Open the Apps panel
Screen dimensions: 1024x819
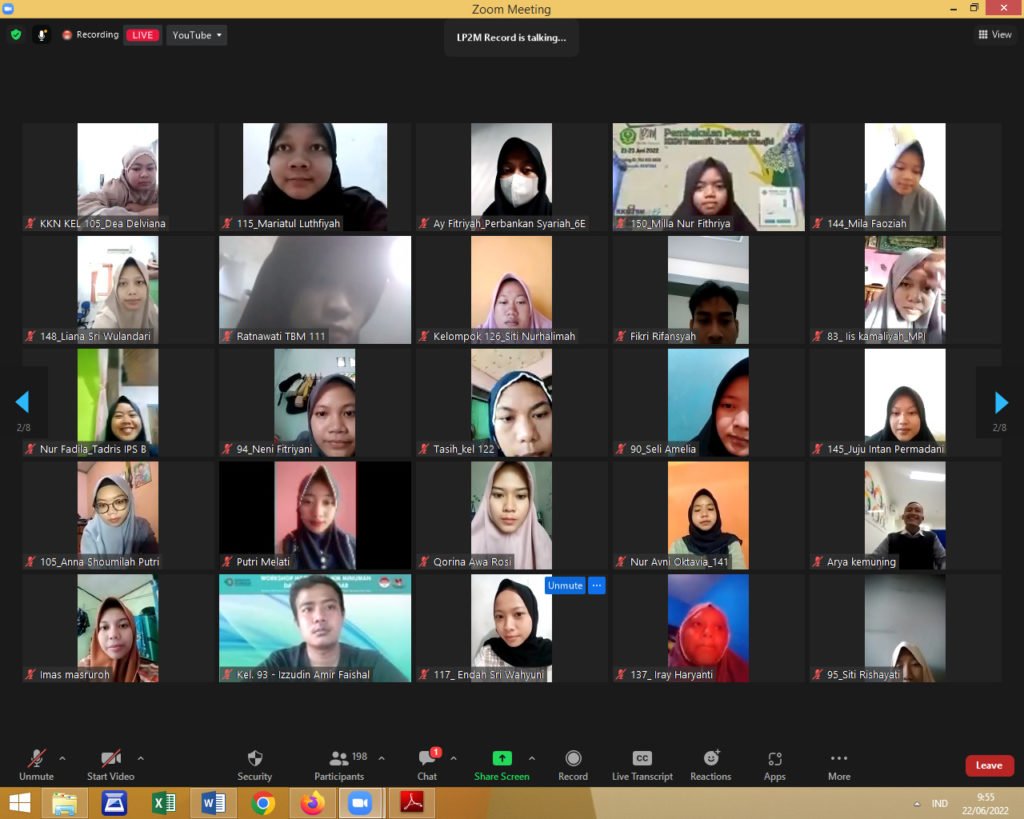click(775, 759)
